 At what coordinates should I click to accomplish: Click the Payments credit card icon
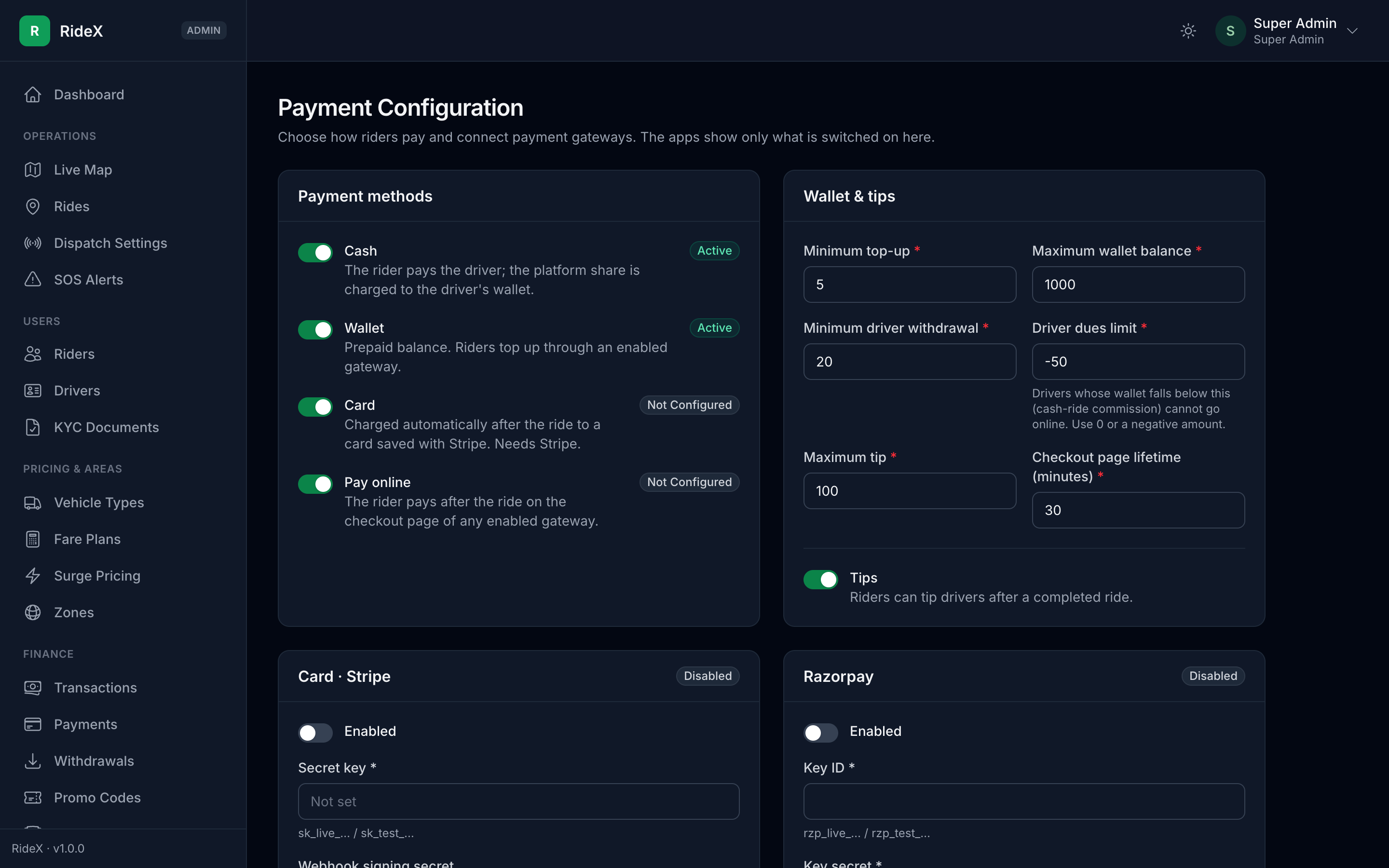tap(33, 724)
